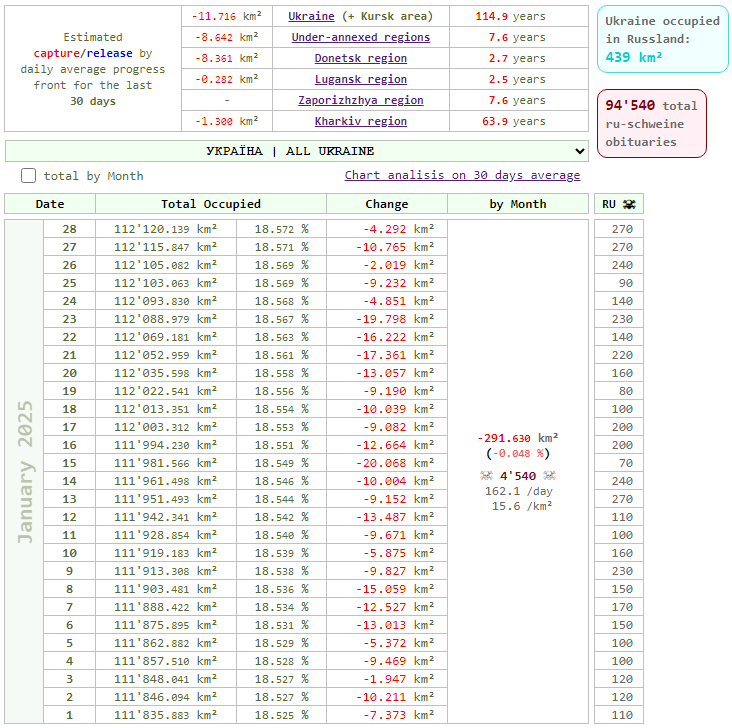Click the Change column header

387,204
